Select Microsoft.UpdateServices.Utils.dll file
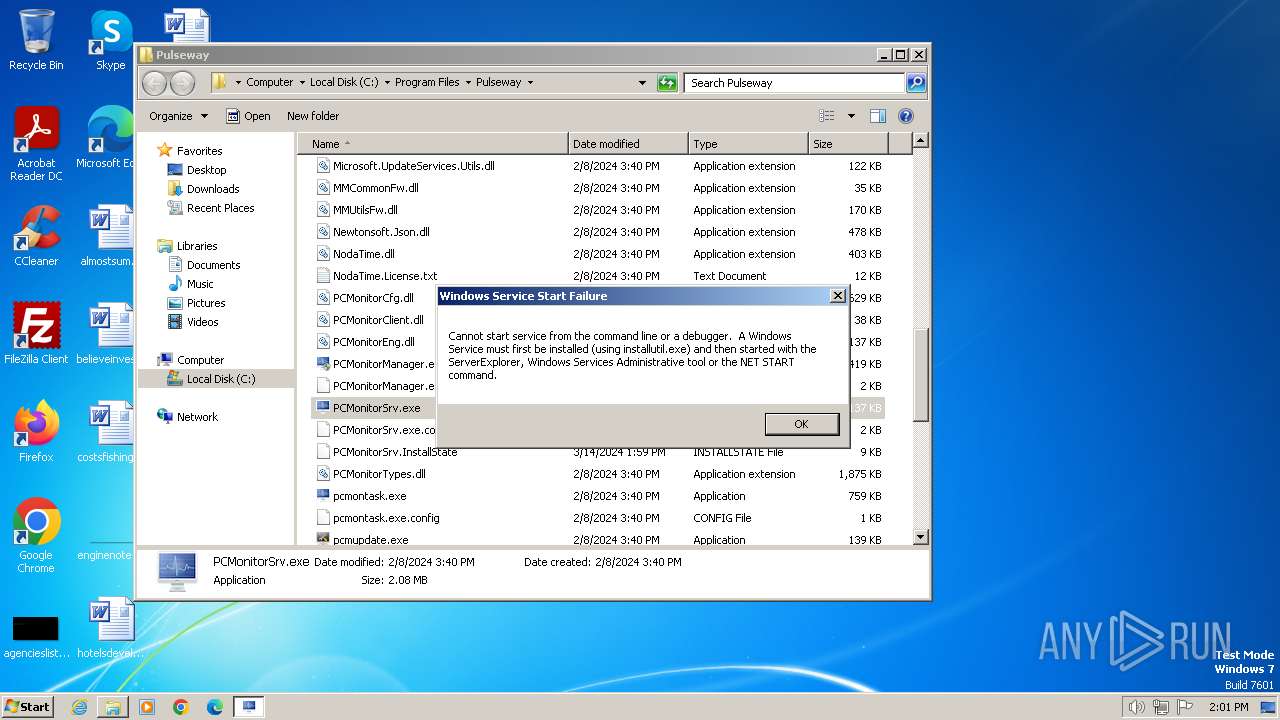 click(x=413, y=166)
